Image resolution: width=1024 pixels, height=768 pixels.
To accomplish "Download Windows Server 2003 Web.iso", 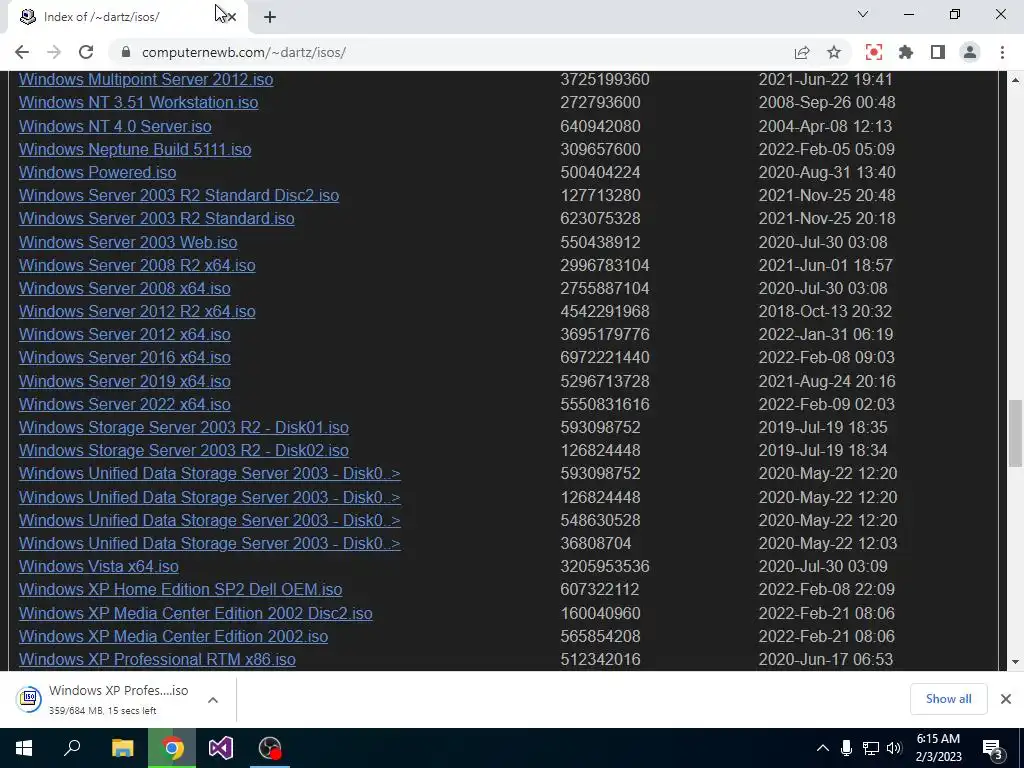I will click(x=128, y=242).
